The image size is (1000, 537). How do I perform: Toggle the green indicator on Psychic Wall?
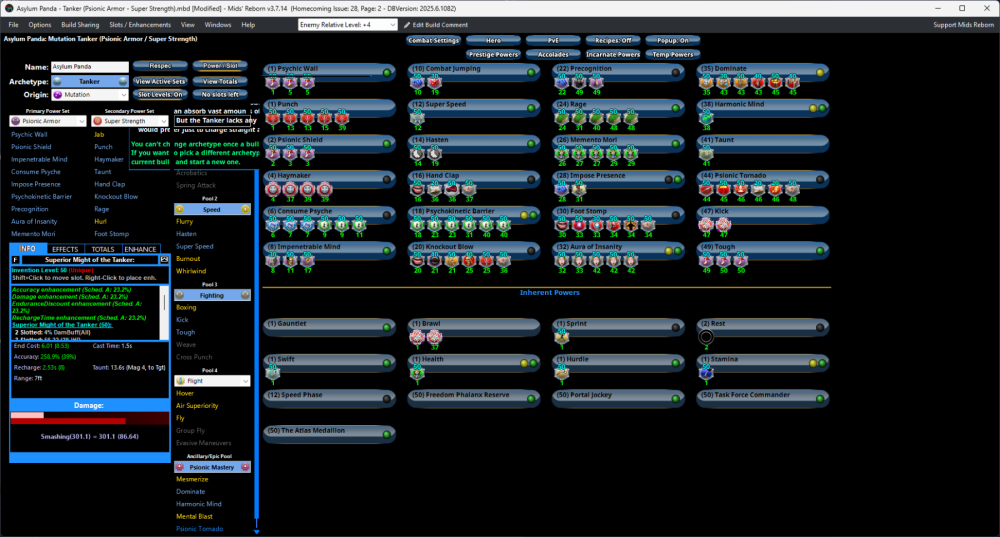tap(386, 72)
